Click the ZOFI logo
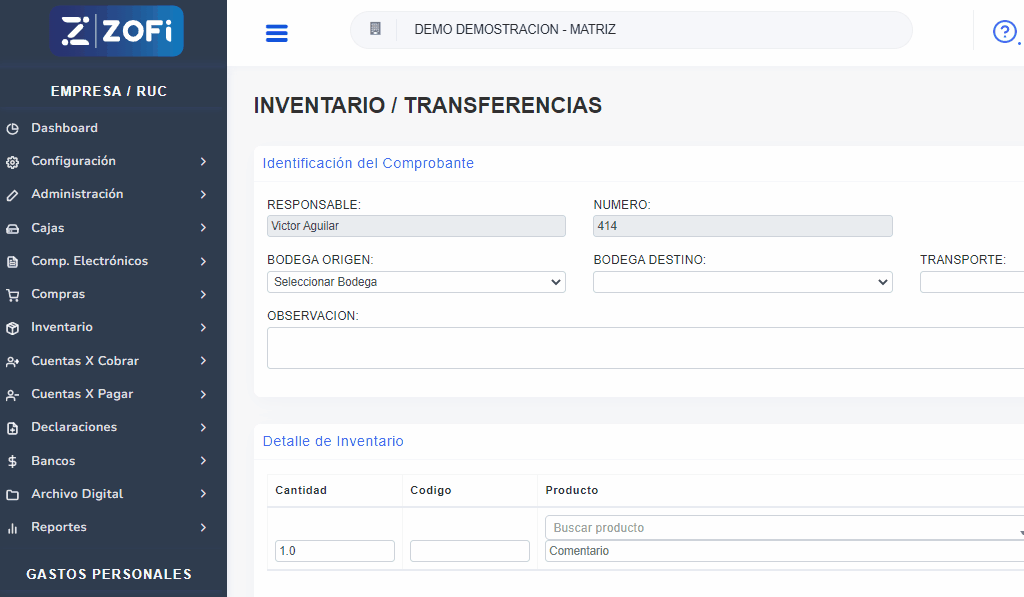The height and width of the screenshot is (597, 1024). (x=117, y=31)
